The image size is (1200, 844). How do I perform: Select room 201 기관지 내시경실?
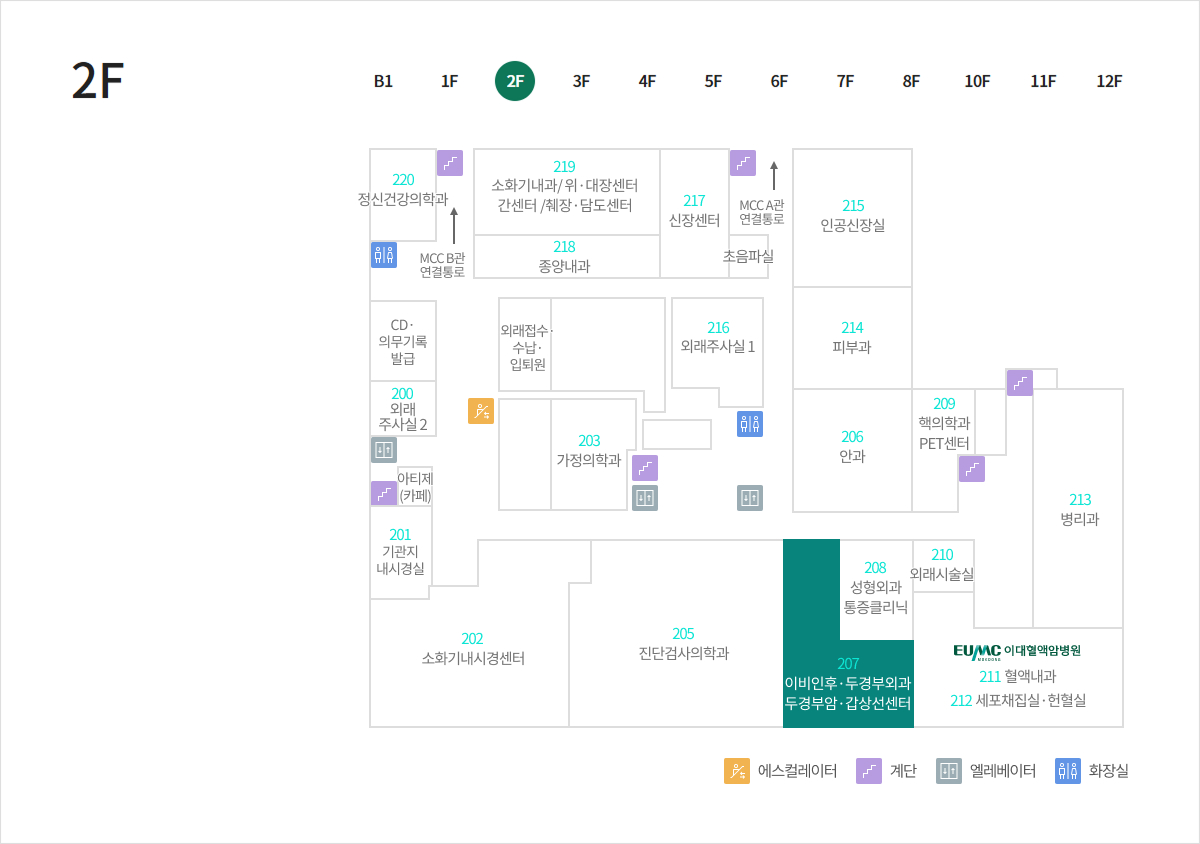[400, 552]
